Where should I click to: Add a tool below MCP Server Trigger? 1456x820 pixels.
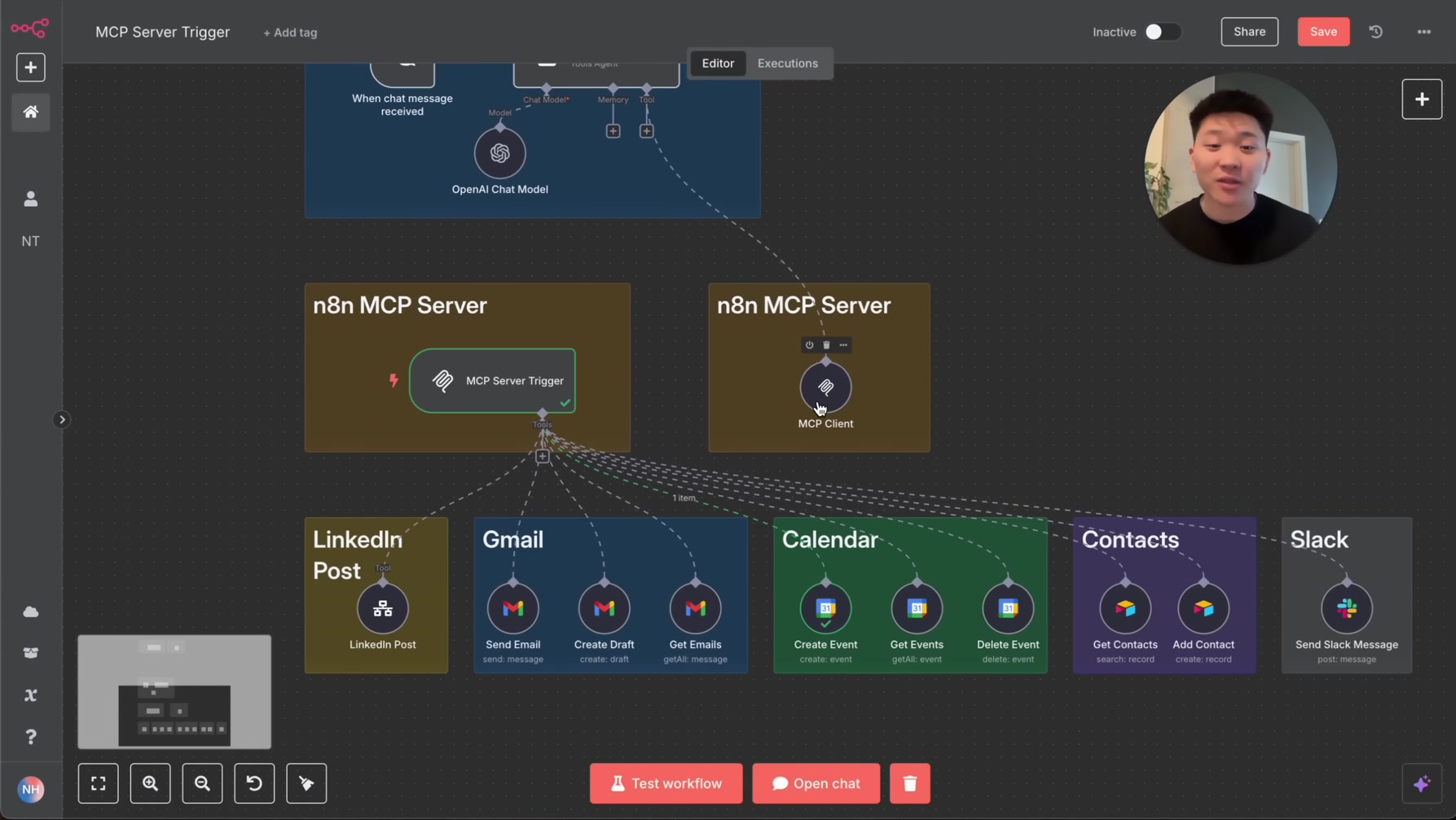[542, 457]
